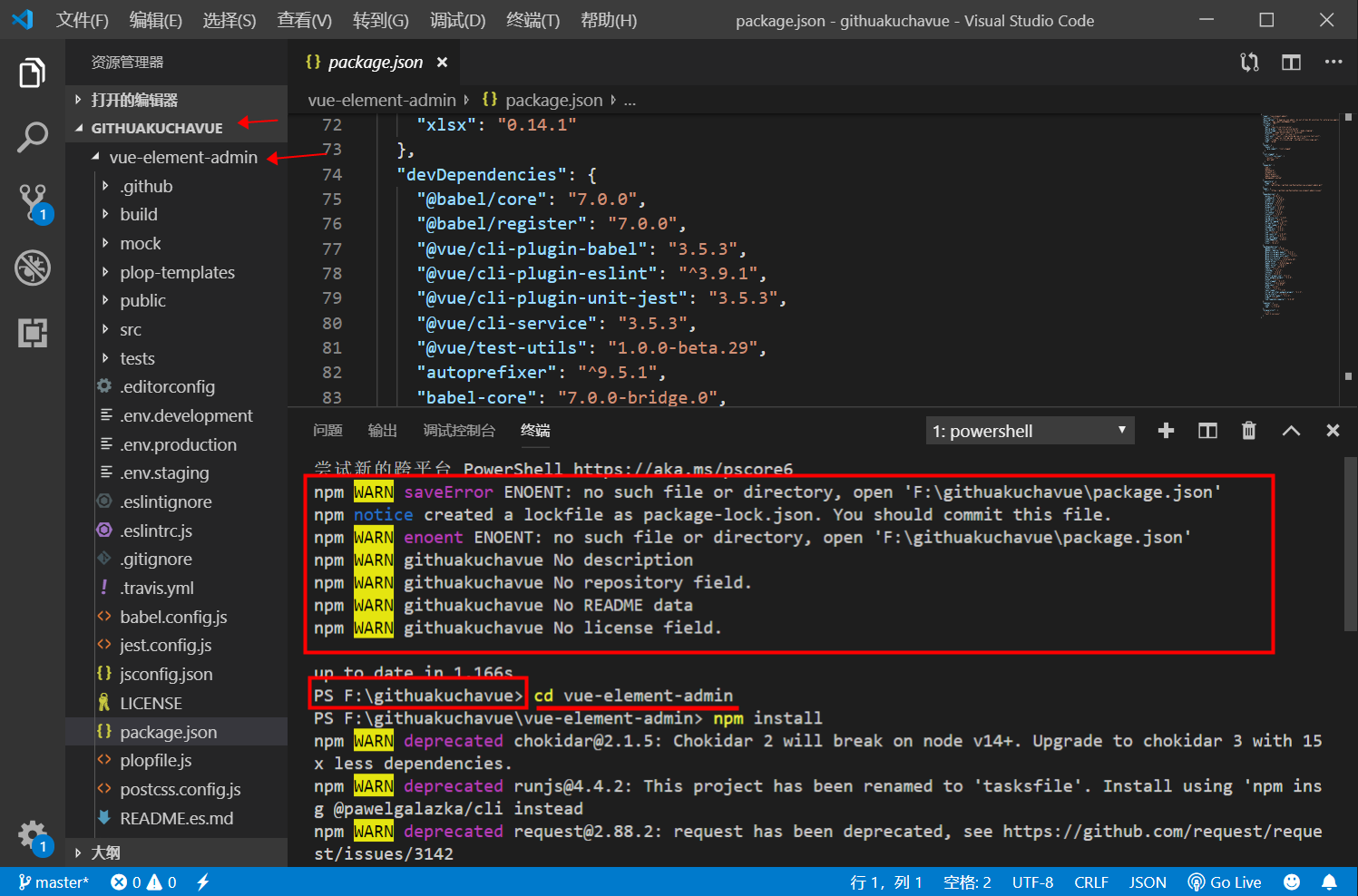
Task: Change encoding via UTF-8 status item
Action: point(1033,882)
